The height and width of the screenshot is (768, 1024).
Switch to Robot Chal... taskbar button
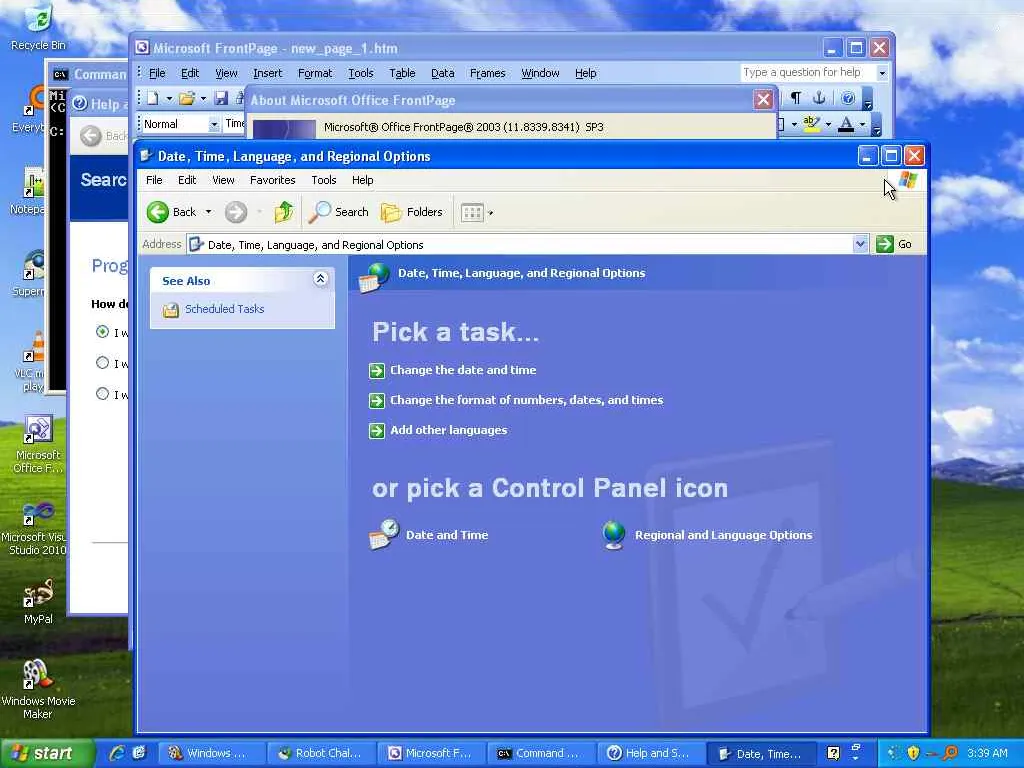322,753
